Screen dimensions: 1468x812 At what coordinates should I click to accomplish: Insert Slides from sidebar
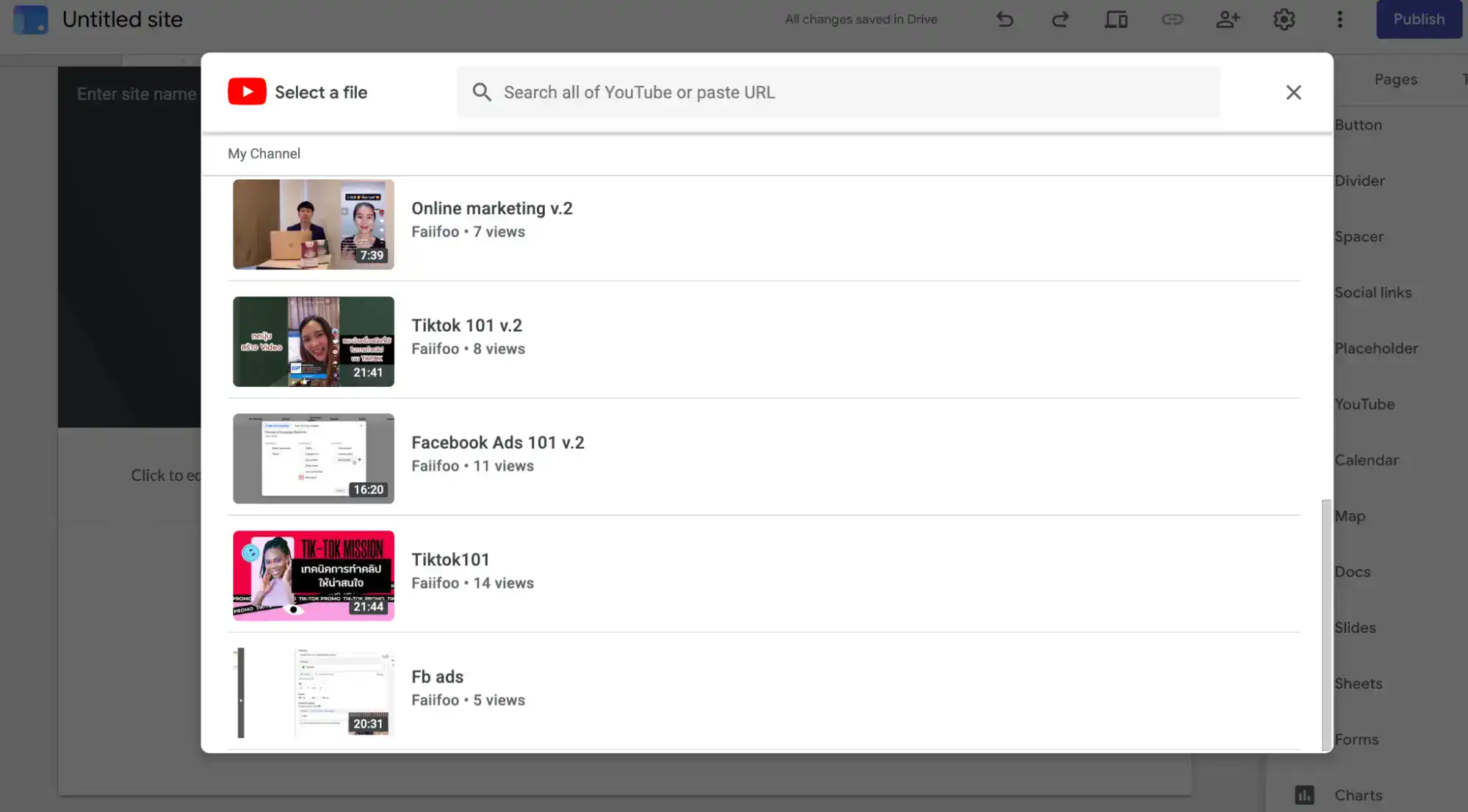(x=1355, y=627)
